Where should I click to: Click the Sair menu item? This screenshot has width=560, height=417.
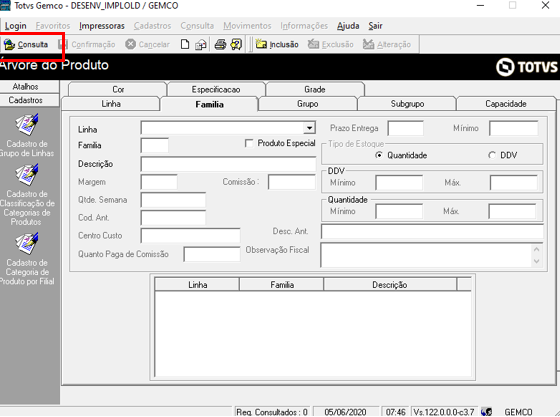point(375,26)
